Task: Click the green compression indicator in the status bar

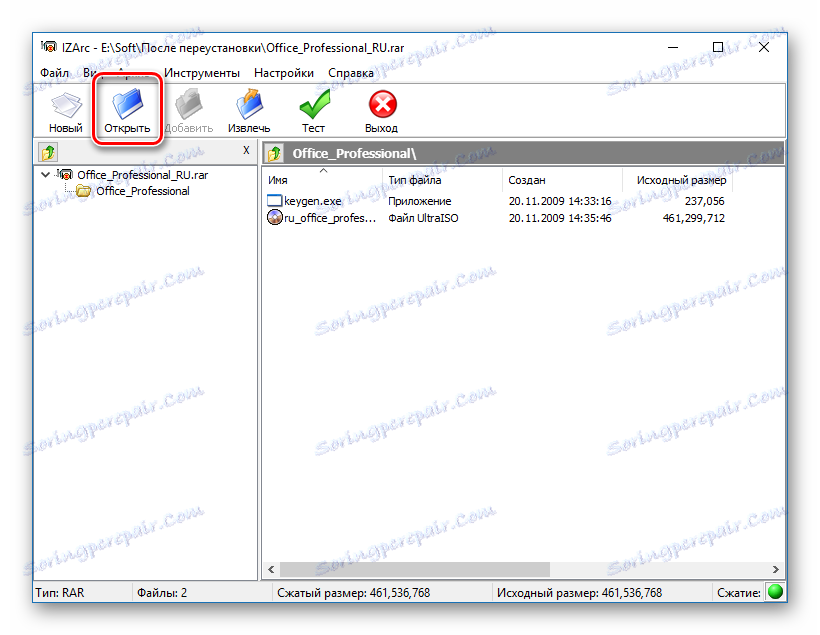Action: click(775, 592)
